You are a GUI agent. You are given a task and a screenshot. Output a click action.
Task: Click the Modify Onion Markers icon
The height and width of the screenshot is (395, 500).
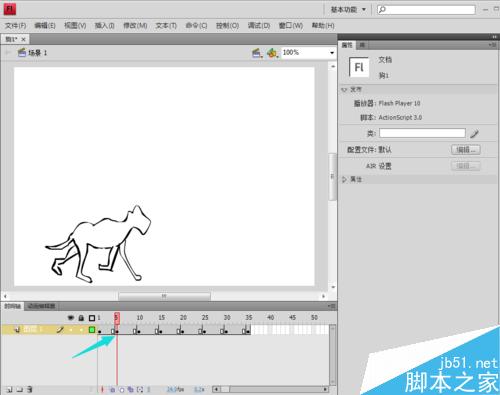click(140, 389)
